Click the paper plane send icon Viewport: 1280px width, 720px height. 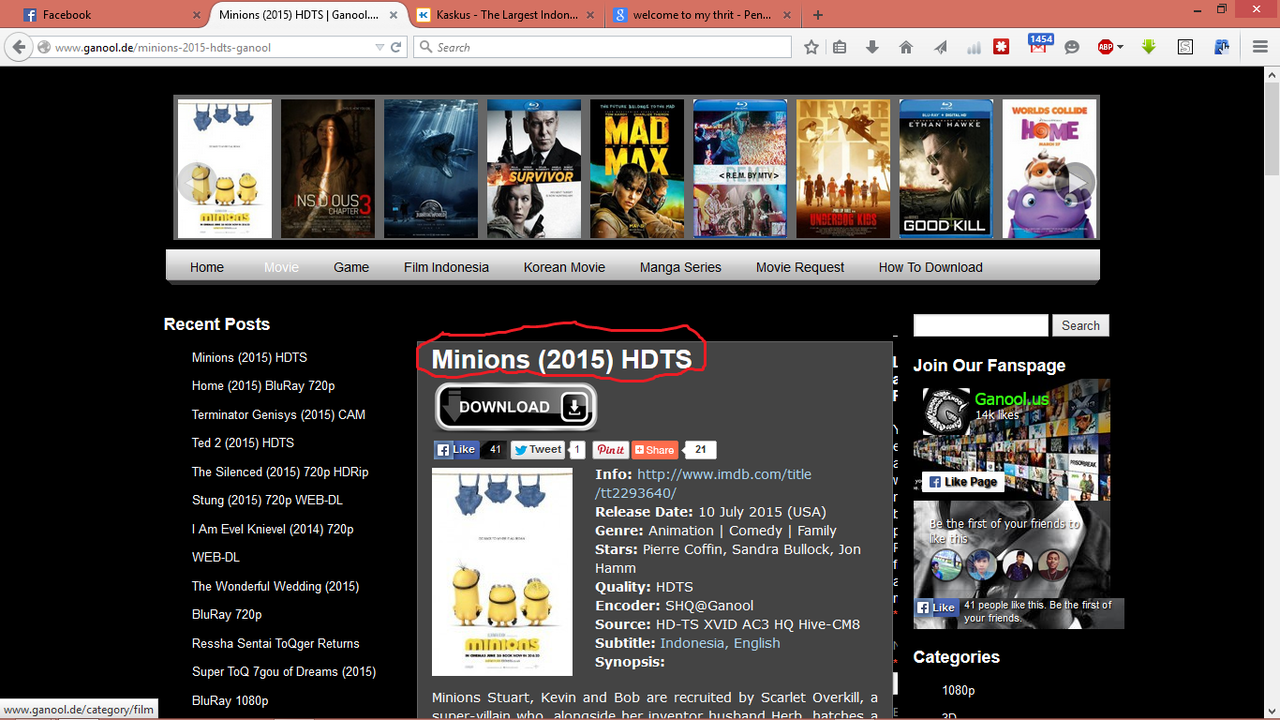coord(940,47)
